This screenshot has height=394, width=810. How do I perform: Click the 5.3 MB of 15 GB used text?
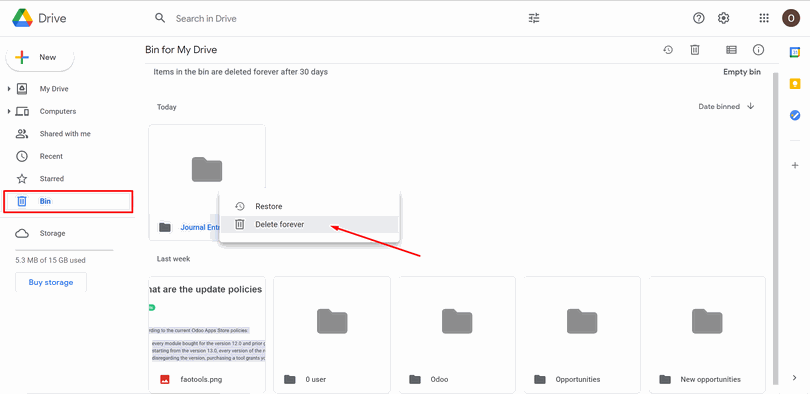click(x=51, y=260)
